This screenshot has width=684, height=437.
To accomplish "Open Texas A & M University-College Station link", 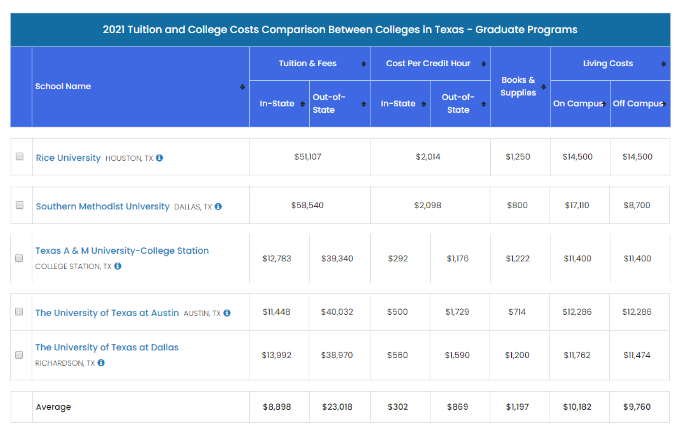I will (x=122, y=251).
